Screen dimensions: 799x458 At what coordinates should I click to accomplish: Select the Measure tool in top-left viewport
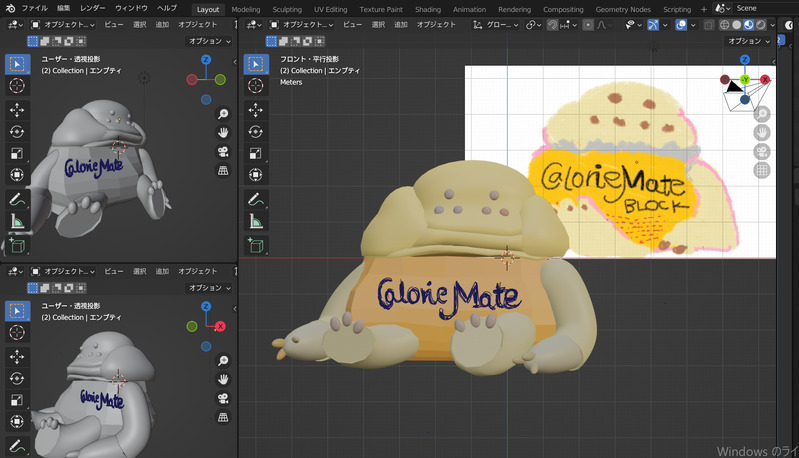coord(17,221)
